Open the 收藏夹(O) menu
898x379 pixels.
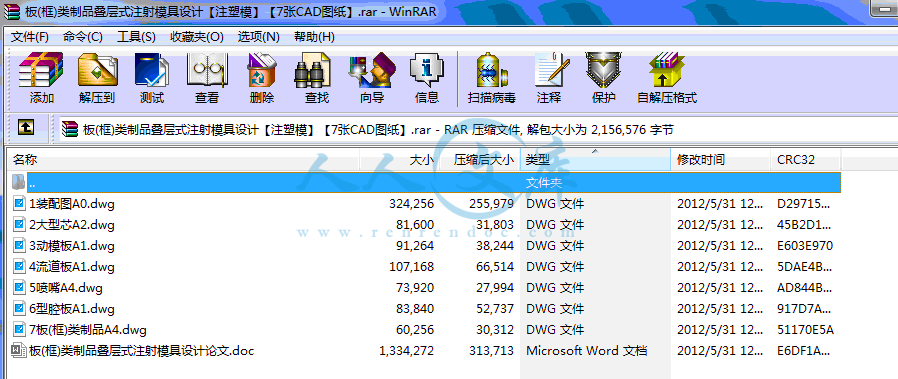[197, 37]
